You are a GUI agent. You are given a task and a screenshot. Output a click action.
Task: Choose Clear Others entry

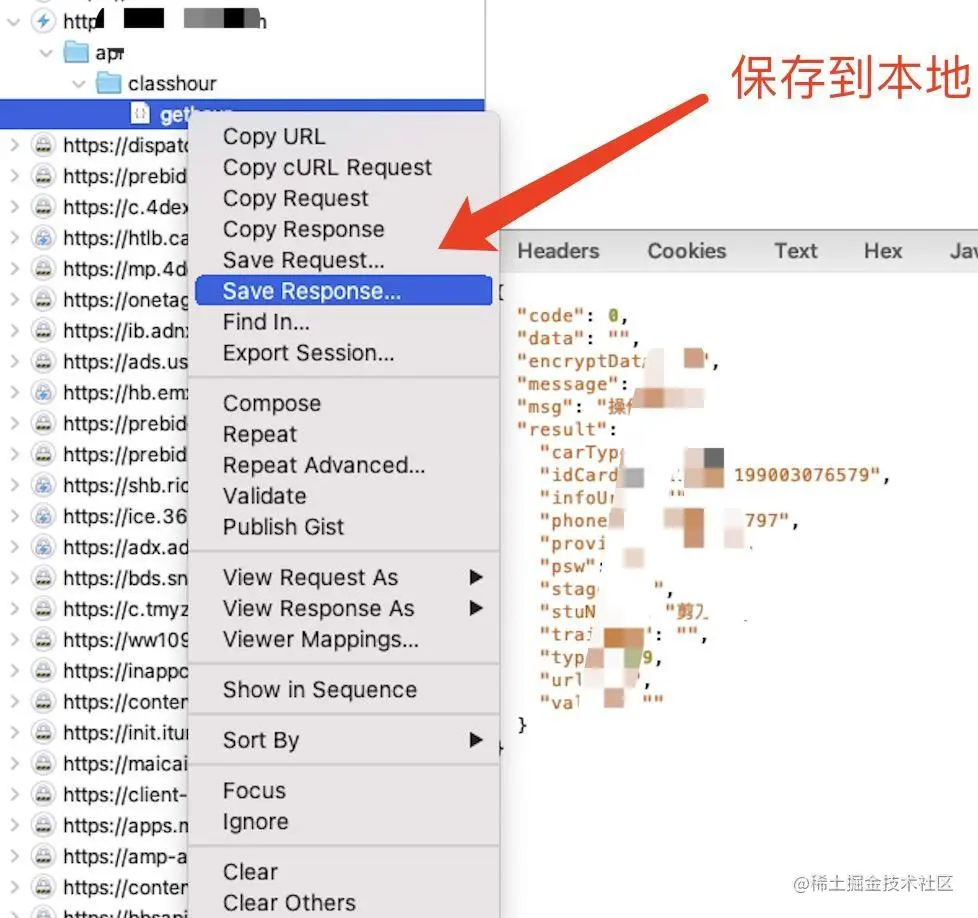tap(289, 903)
